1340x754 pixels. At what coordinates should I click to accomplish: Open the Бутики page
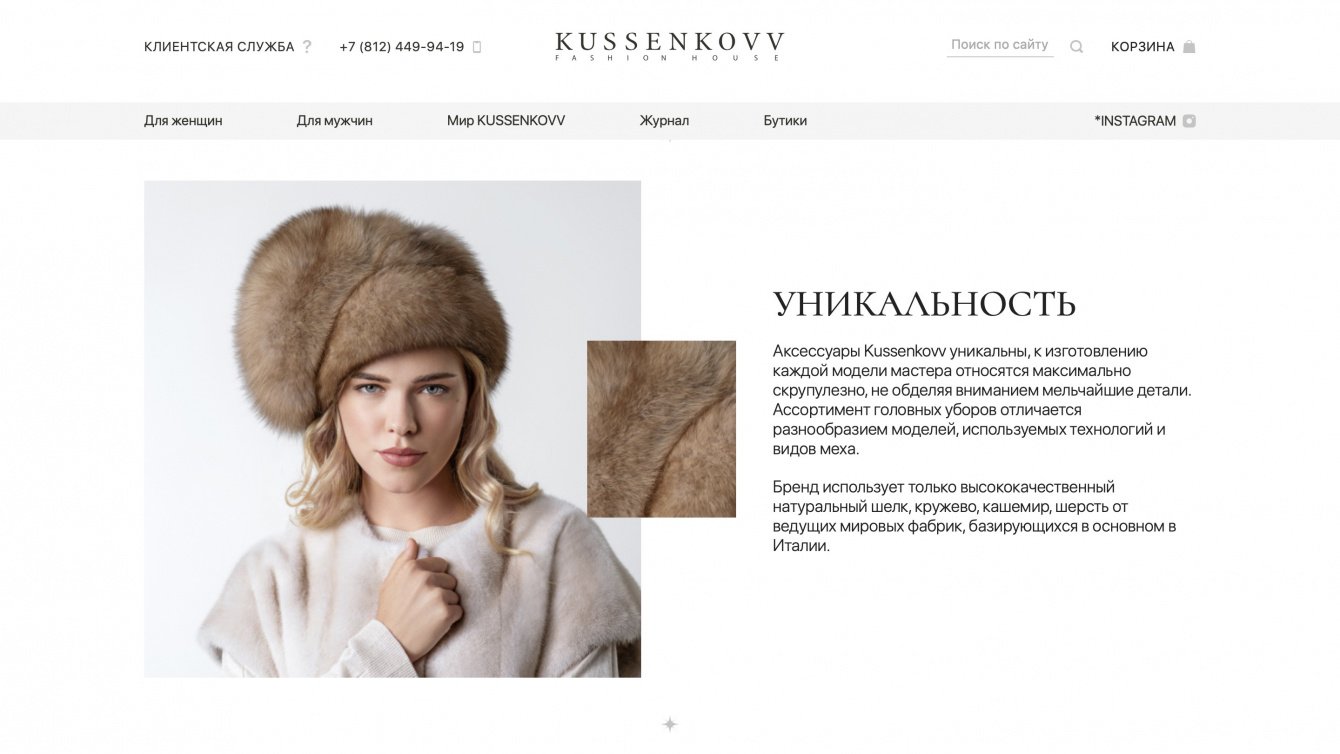point(785,121)
